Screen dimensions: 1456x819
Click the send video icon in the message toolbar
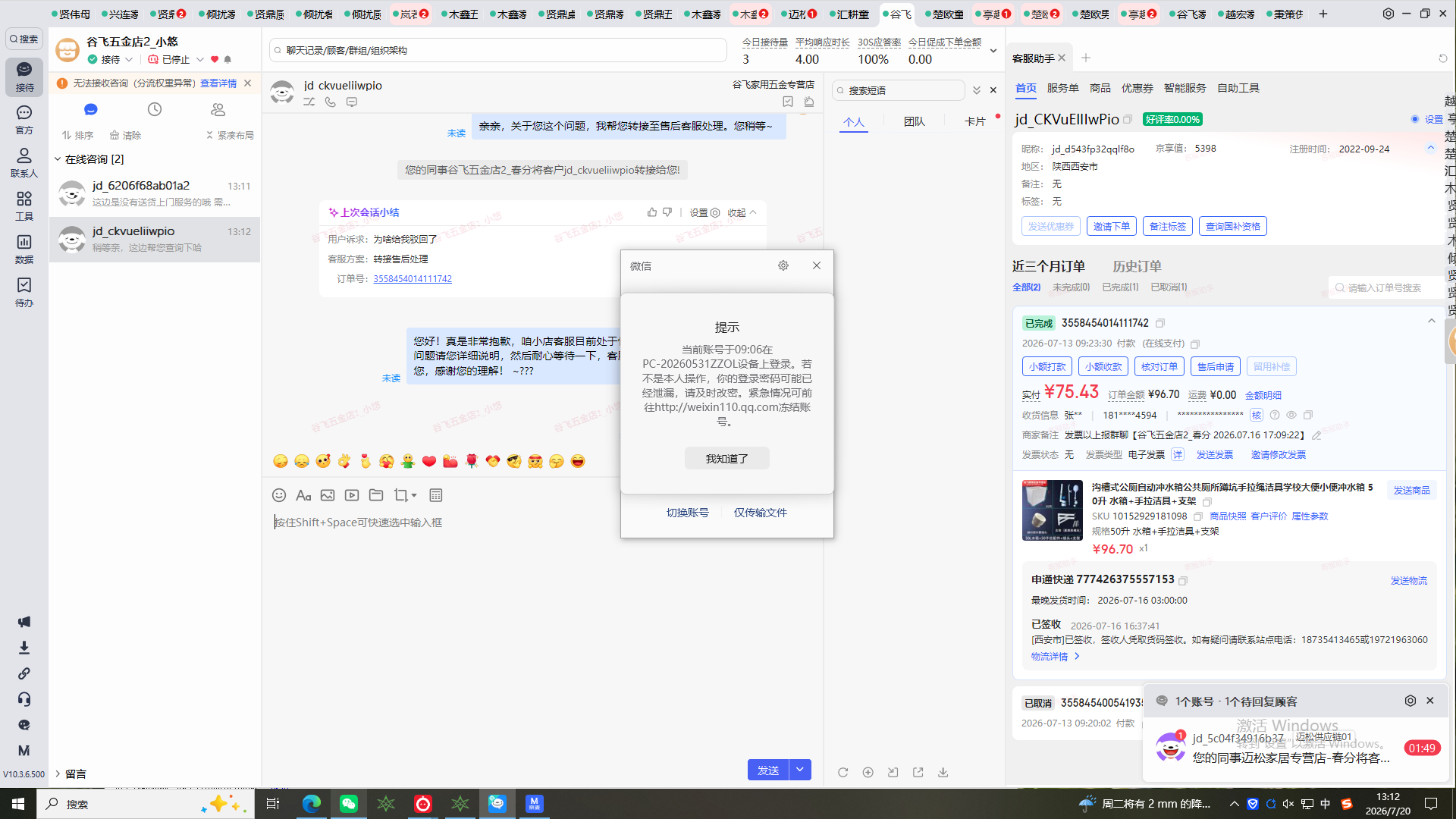point(352,495)
